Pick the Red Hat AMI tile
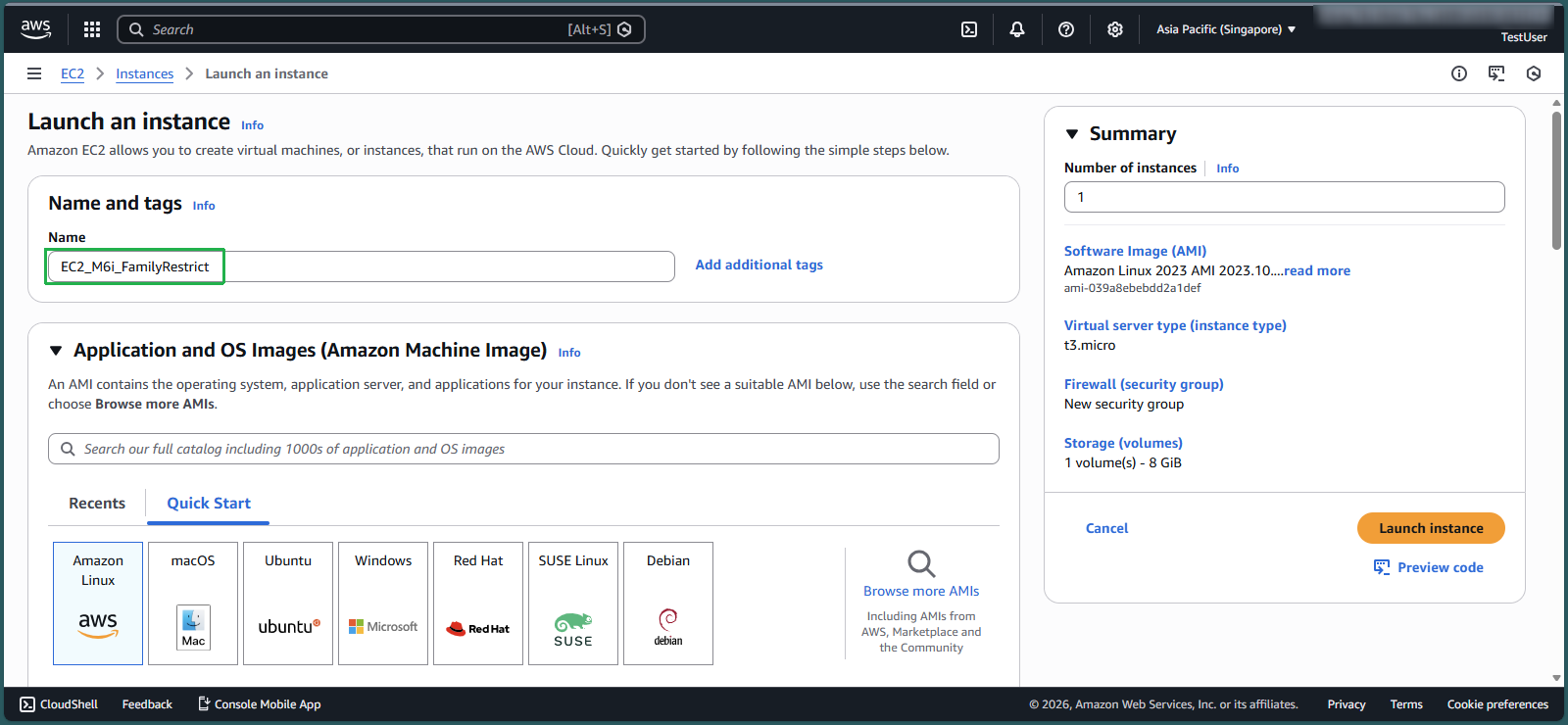 [x=478, y=603]
